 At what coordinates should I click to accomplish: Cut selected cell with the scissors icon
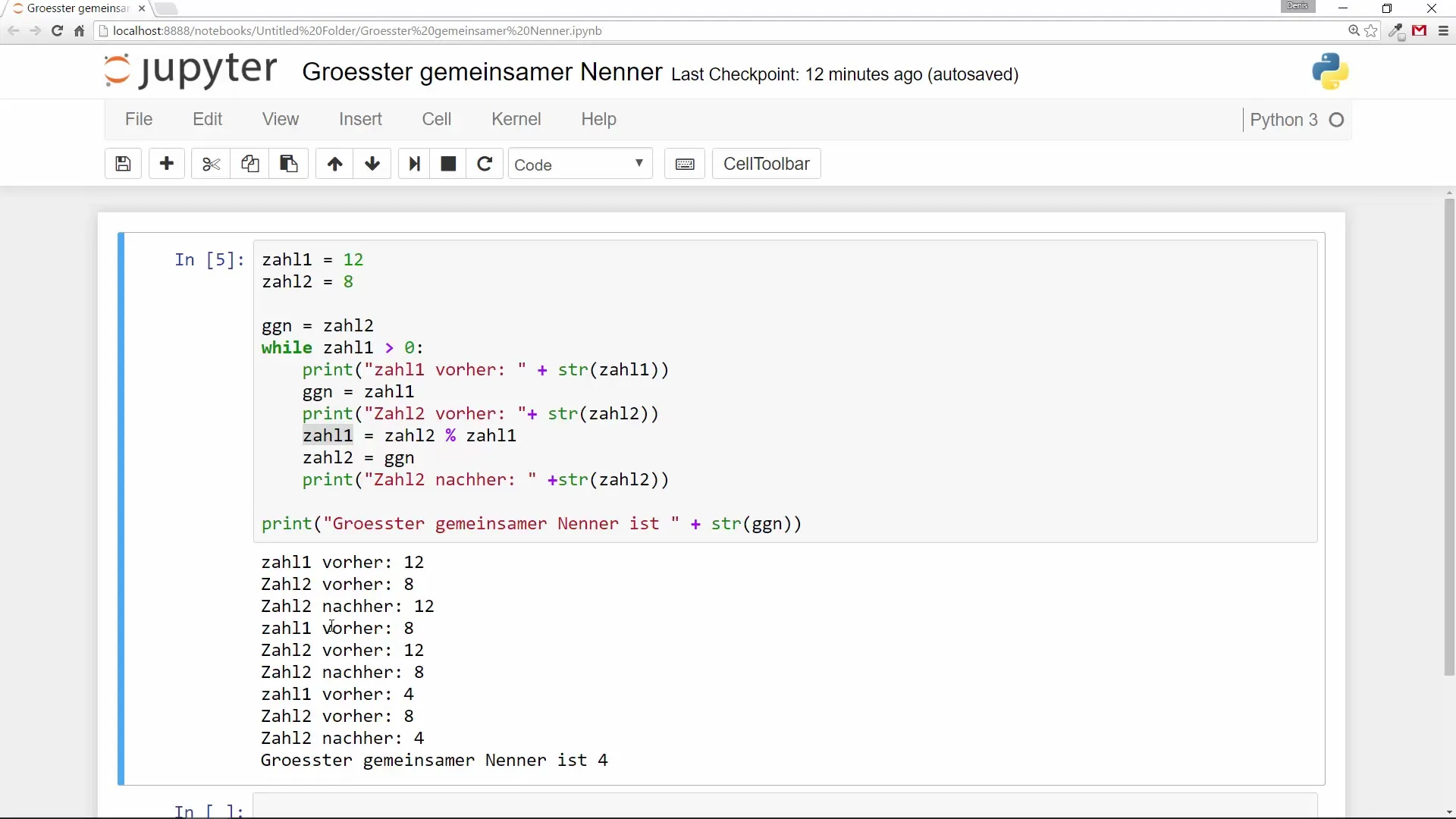(211, 164)
